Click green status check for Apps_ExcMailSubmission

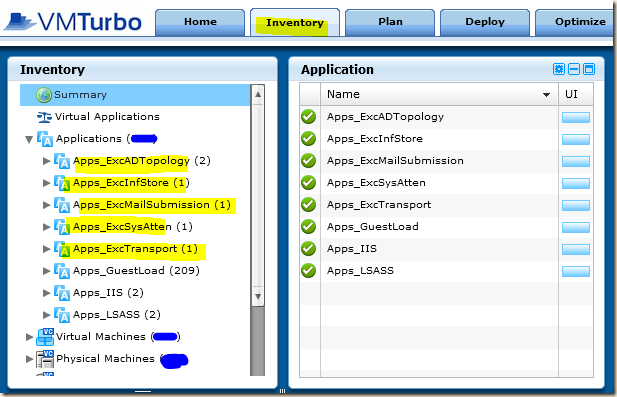pos(309,161)
